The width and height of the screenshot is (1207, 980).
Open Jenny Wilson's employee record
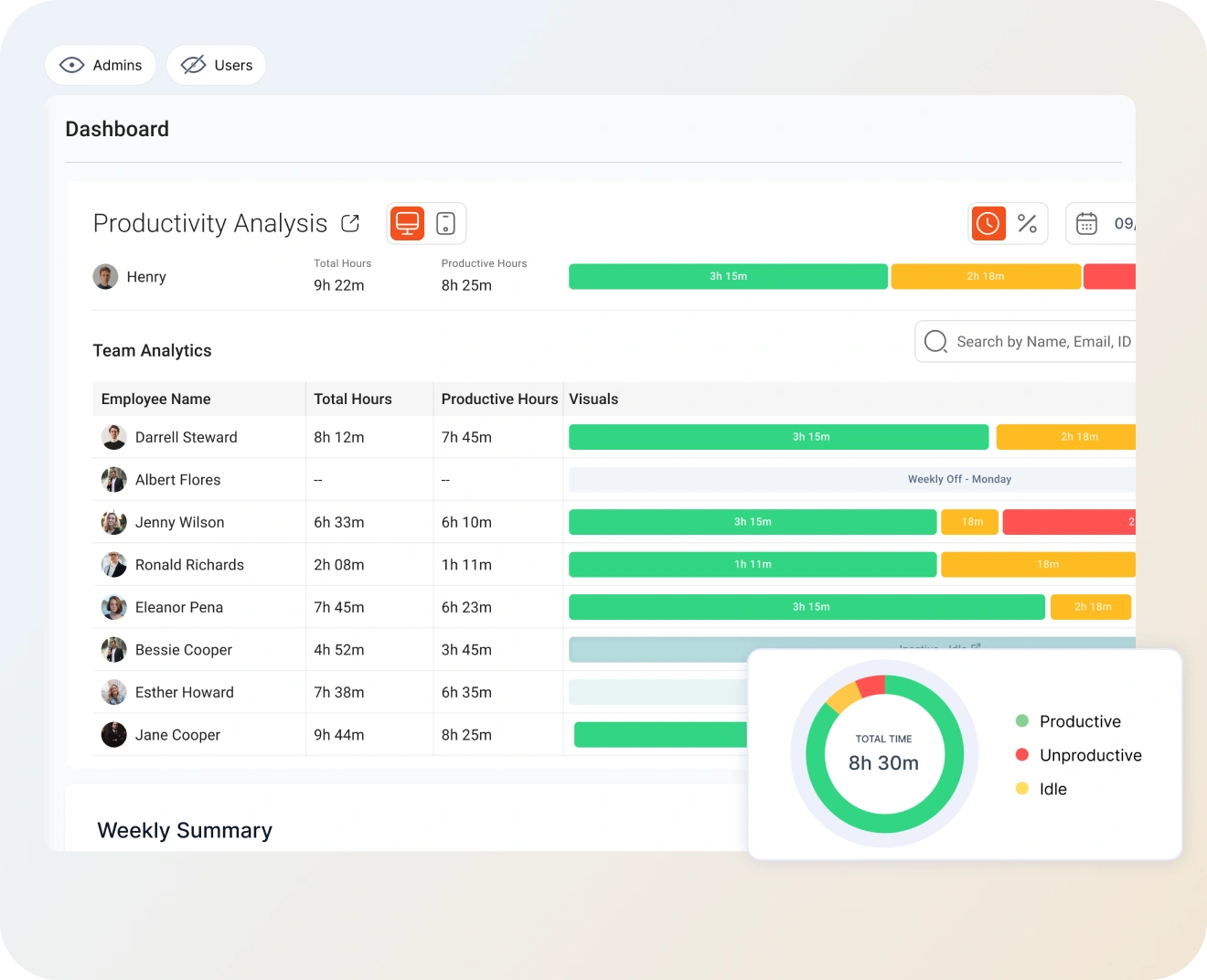click(x=179, y=522)
